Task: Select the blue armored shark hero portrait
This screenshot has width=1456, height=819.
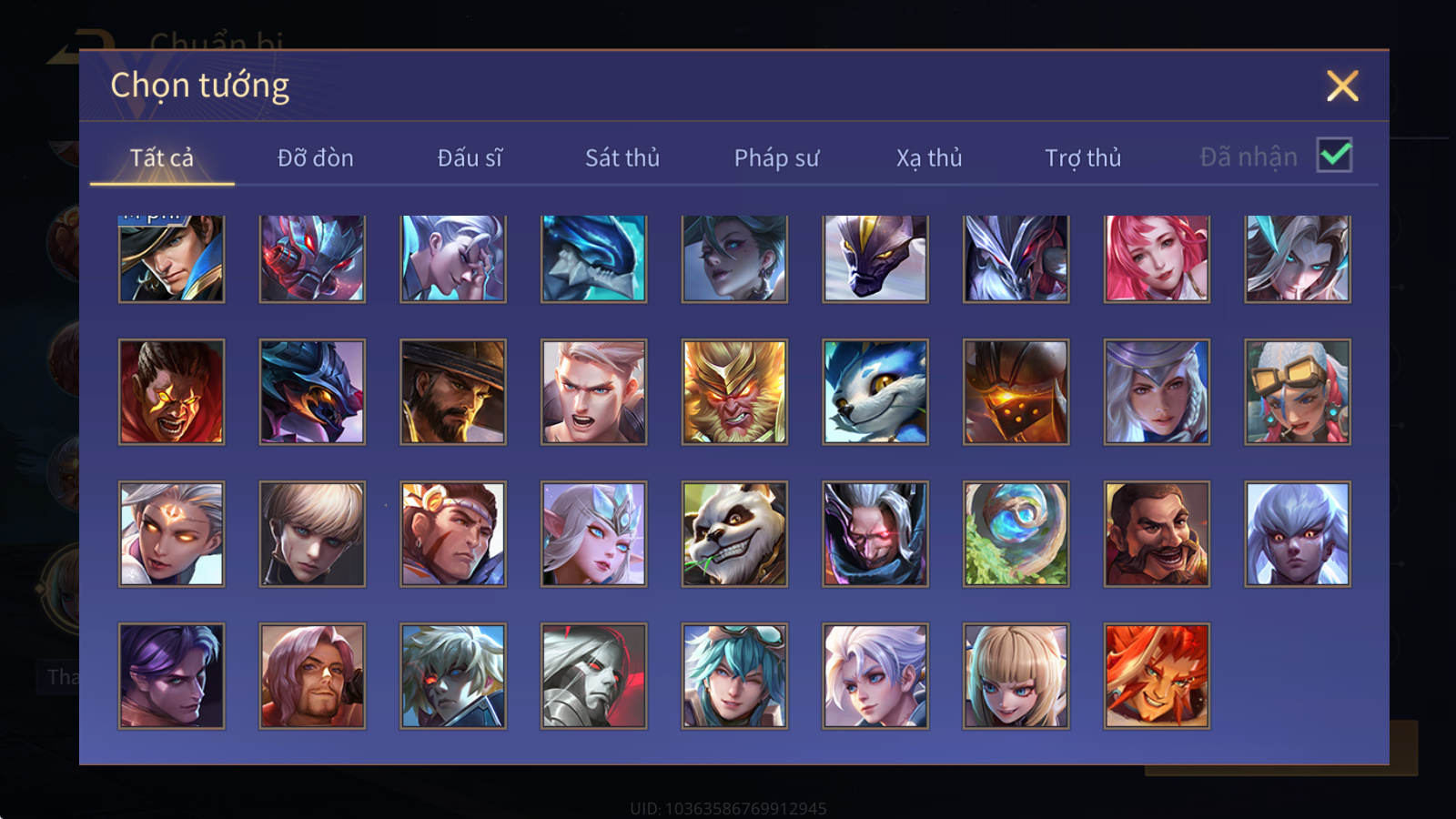Action: point(593,258)
